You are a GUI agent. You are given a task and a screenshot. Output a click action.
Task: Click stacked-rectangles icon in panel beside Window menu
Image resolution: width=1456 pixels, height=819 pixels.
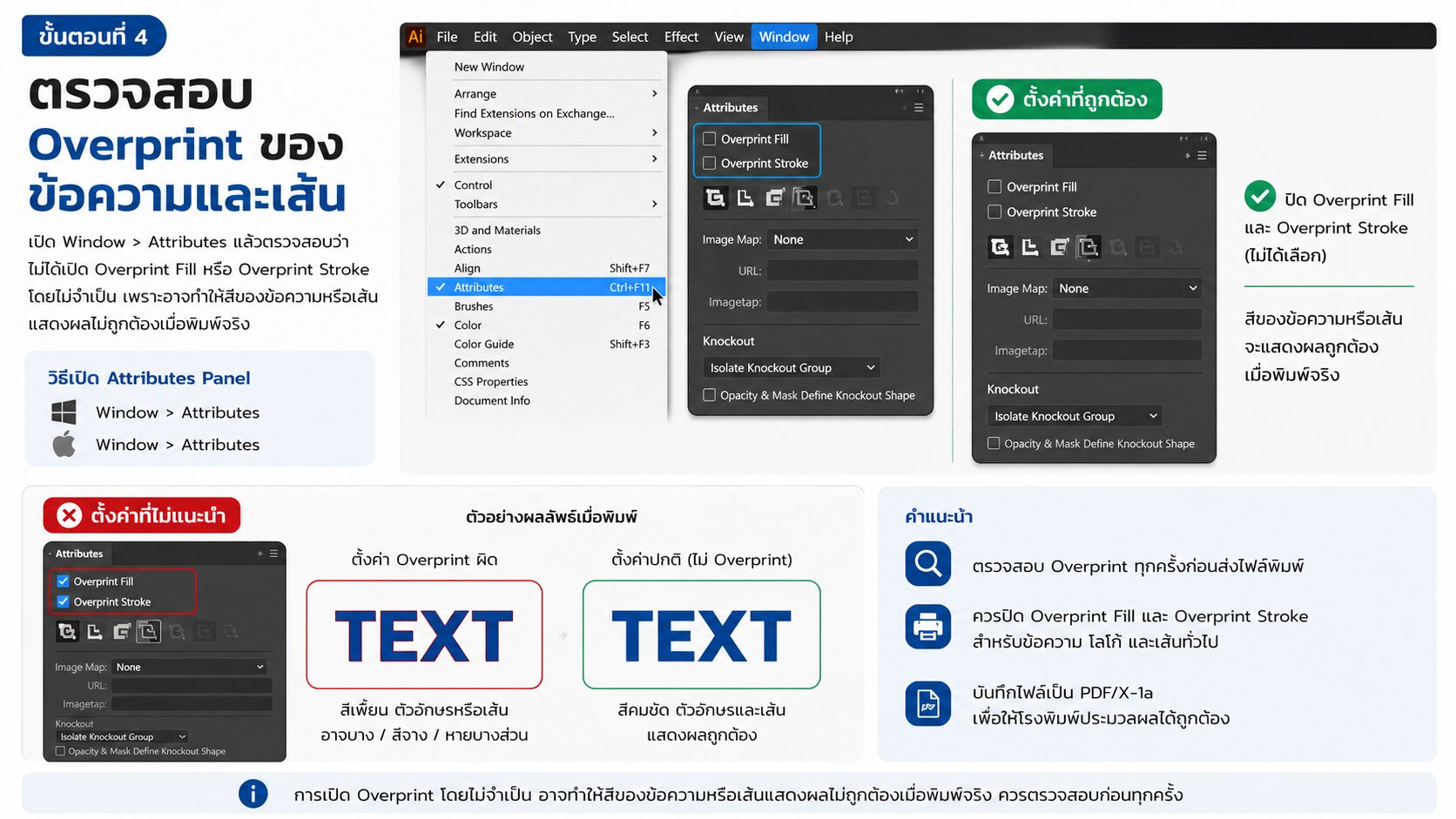coord(775,198)
